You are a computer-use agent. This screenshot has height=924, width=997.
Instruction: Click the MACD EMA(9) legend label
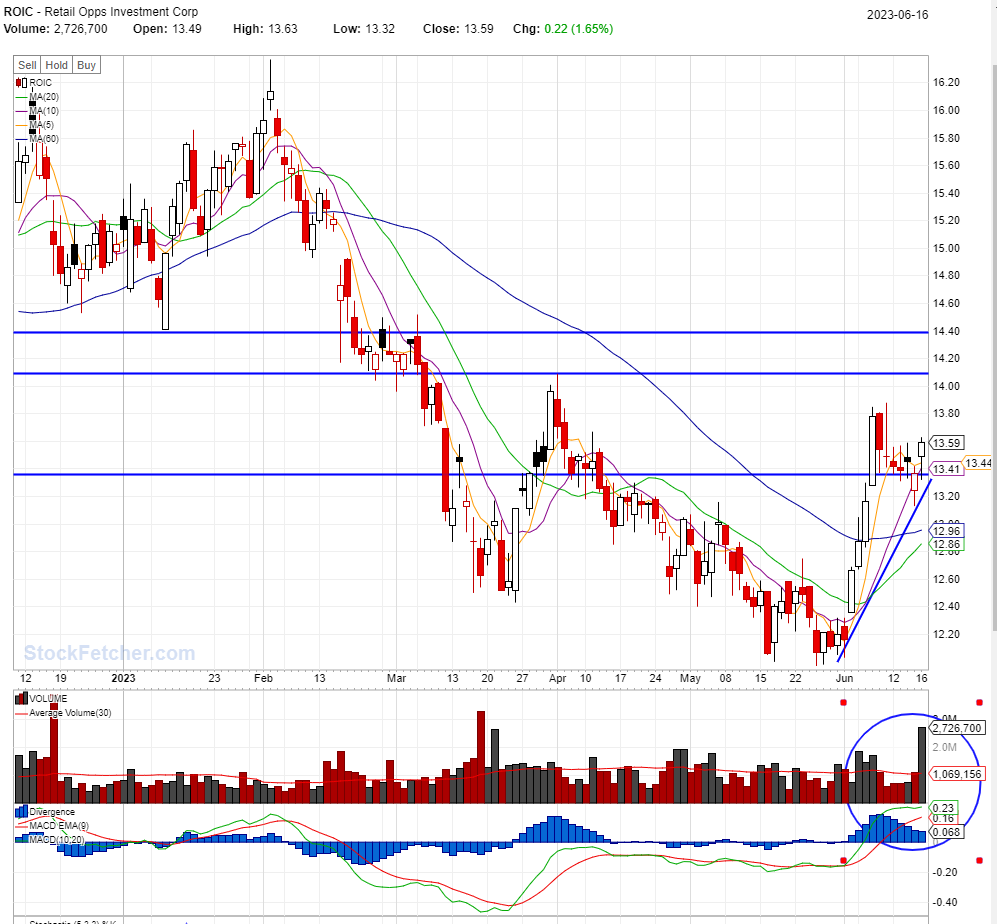[x=59, y=825]
